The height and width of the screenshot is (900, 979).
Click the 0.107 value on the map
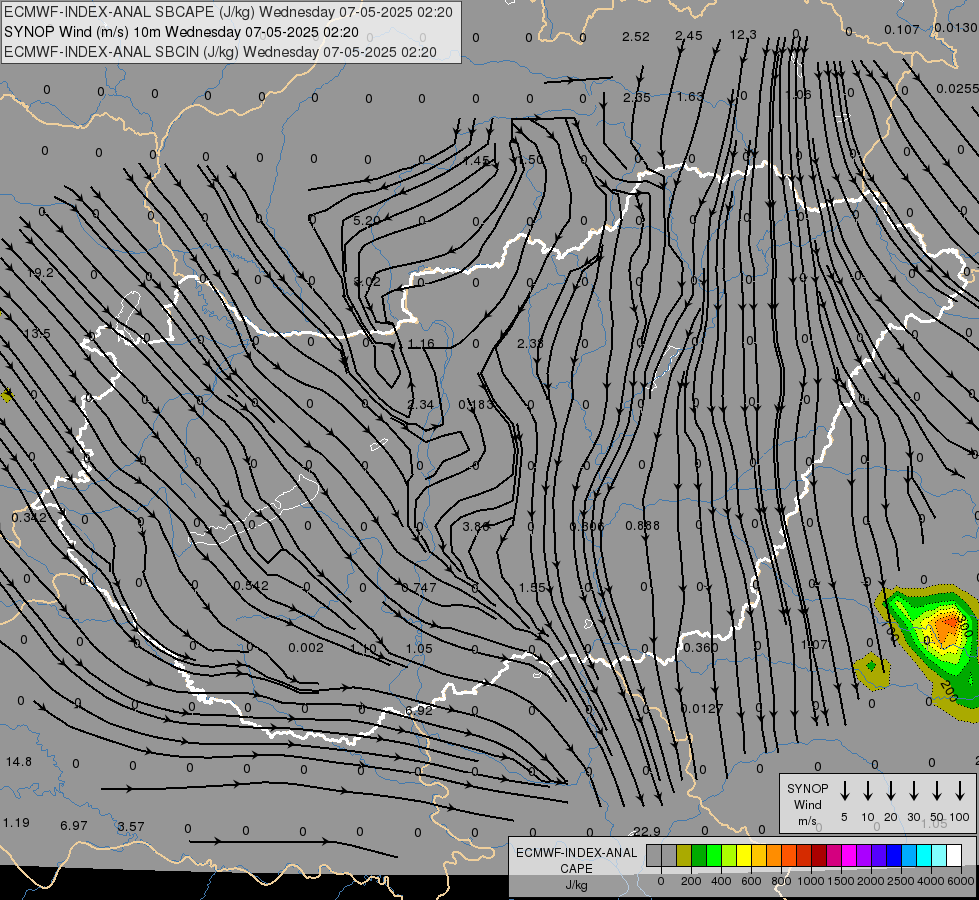click(902, 29)
